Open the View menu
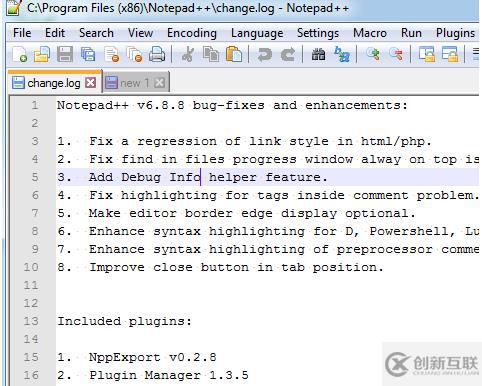 click(140, 33)
